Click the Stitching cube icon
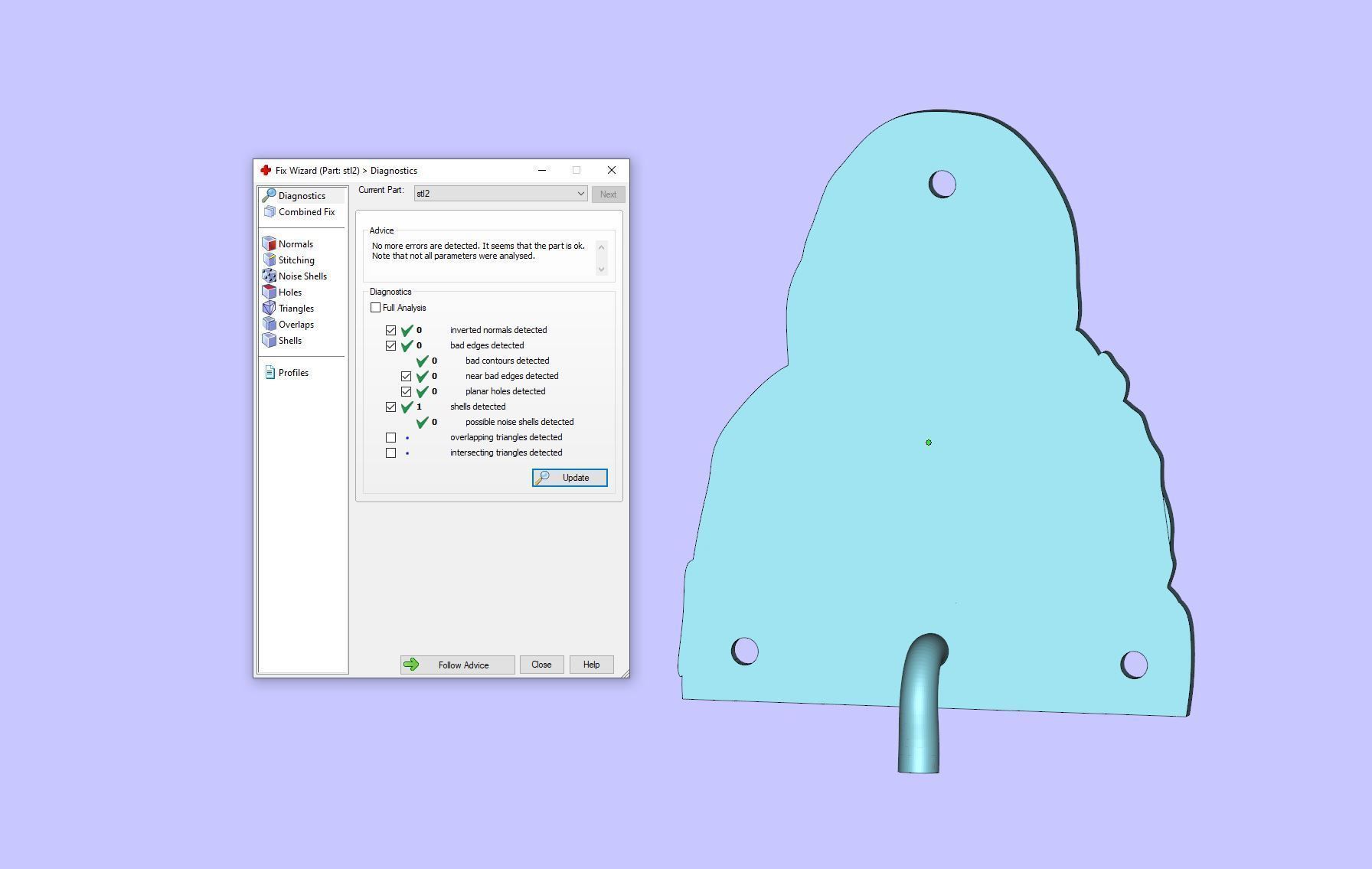The height and width of the screenshot is (869, 1372). tap(269, 260)
